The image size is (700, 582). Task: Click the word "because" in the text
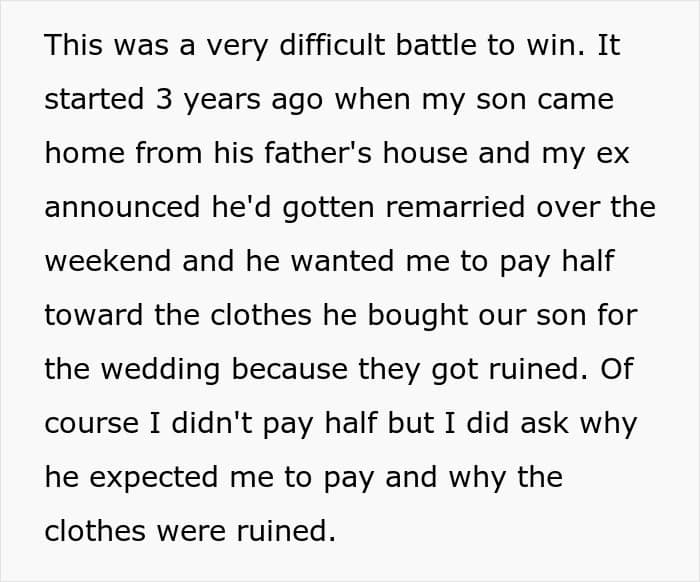[290, 369]
